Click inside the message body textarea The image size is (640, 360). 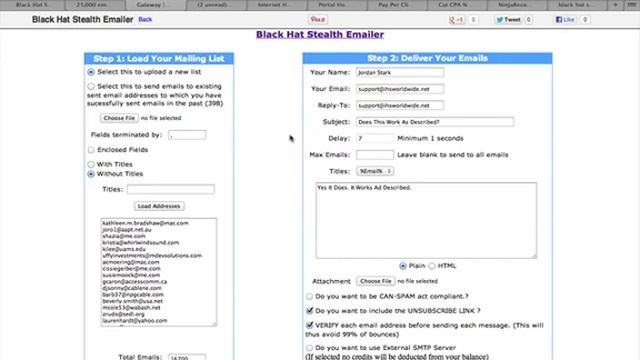click(x=426, y=220)
